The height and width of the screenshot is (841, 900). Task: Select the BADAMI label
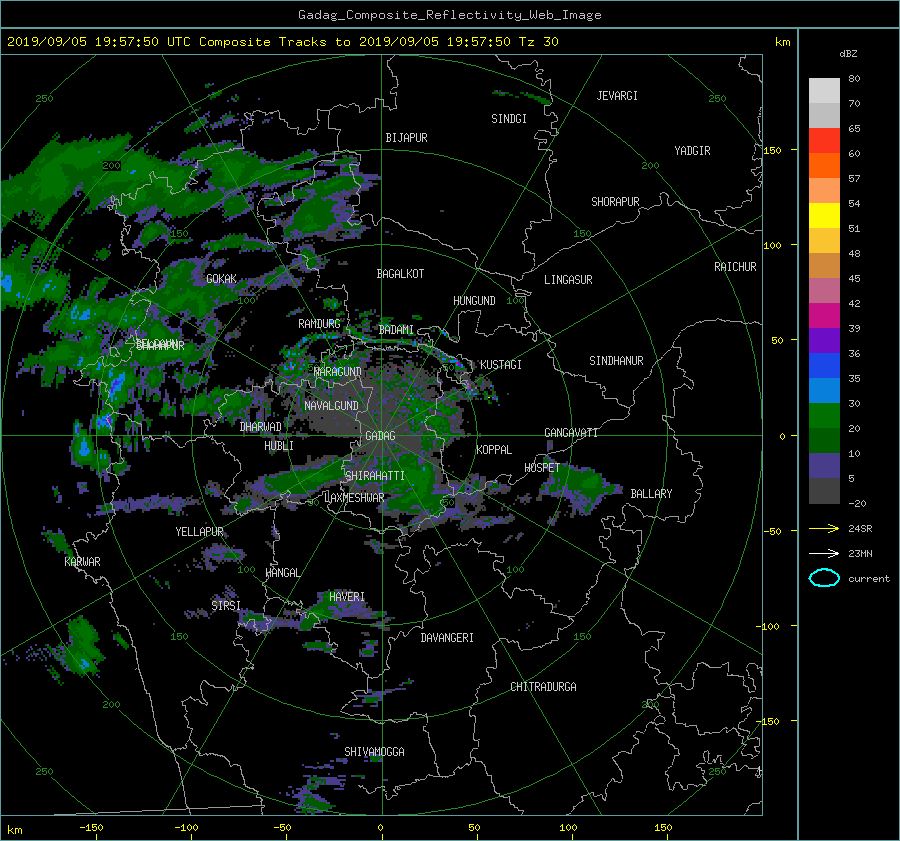click(396, 330)
